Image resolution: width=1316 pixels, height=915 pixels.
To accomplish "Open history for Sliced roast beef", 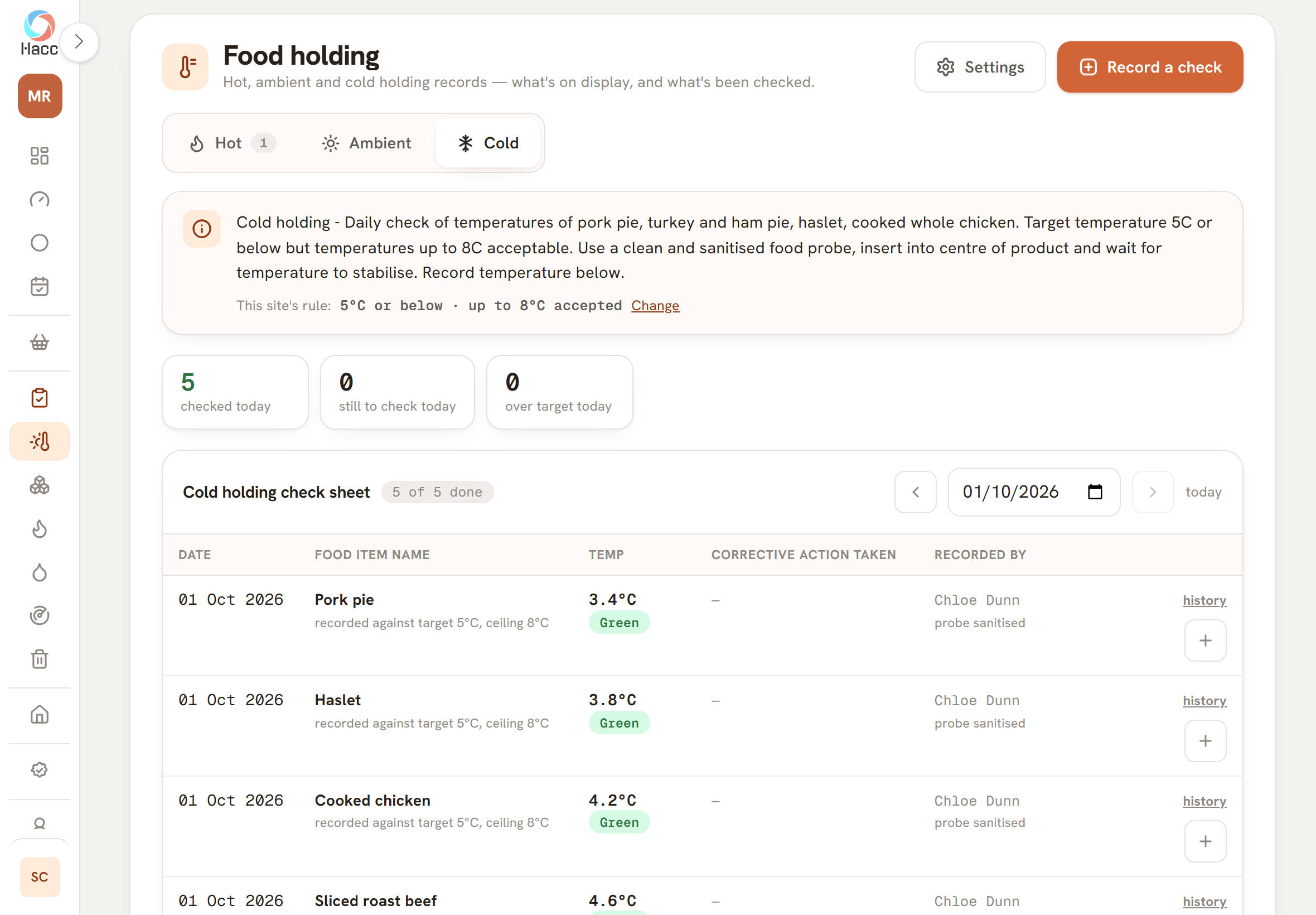I will pyautogui.click(x=1204, y=901).
